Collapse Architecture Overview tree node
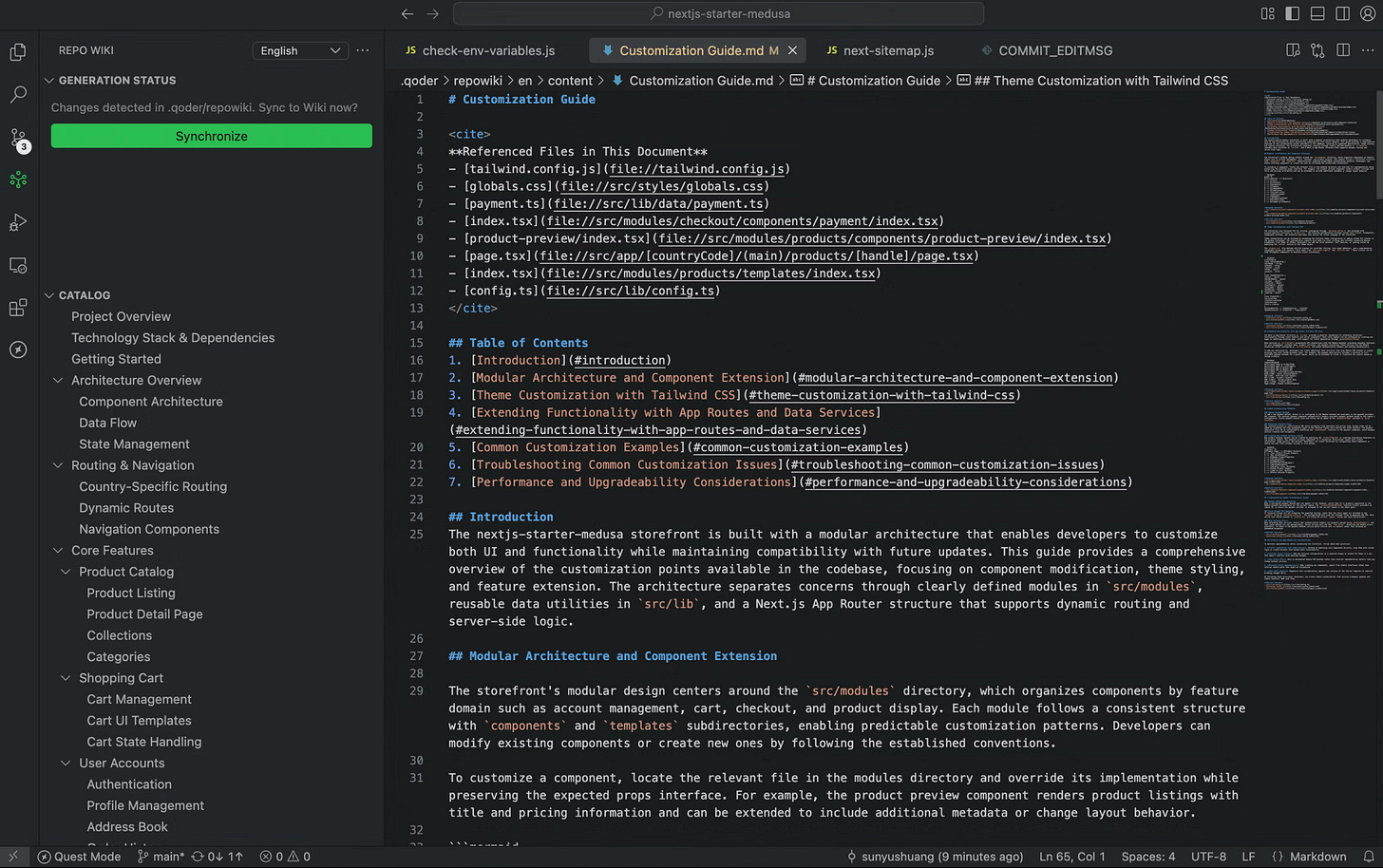This screenshot has width=1383, height=868. (x=58, y=380)
